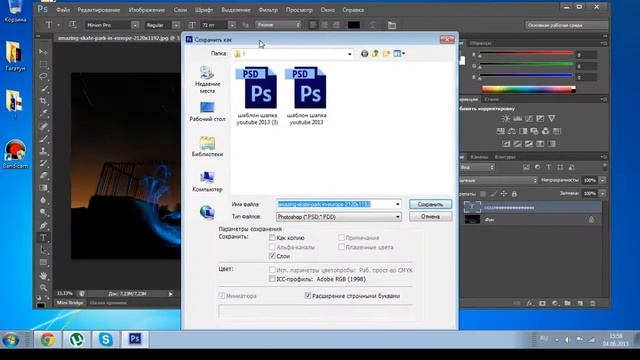Open the 'Папка' folder dropdown
This screenshot has height=360, width=640.
(x=349, y=53)
